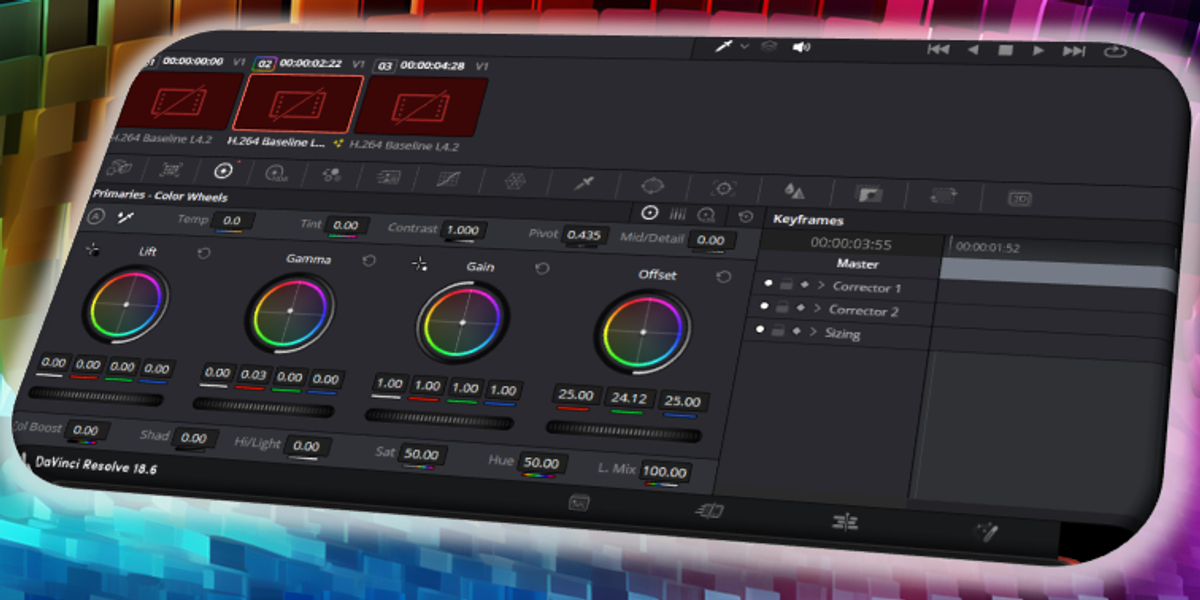
Task: Toggle the lock on Corrector 2
Action: pos(781,308)
